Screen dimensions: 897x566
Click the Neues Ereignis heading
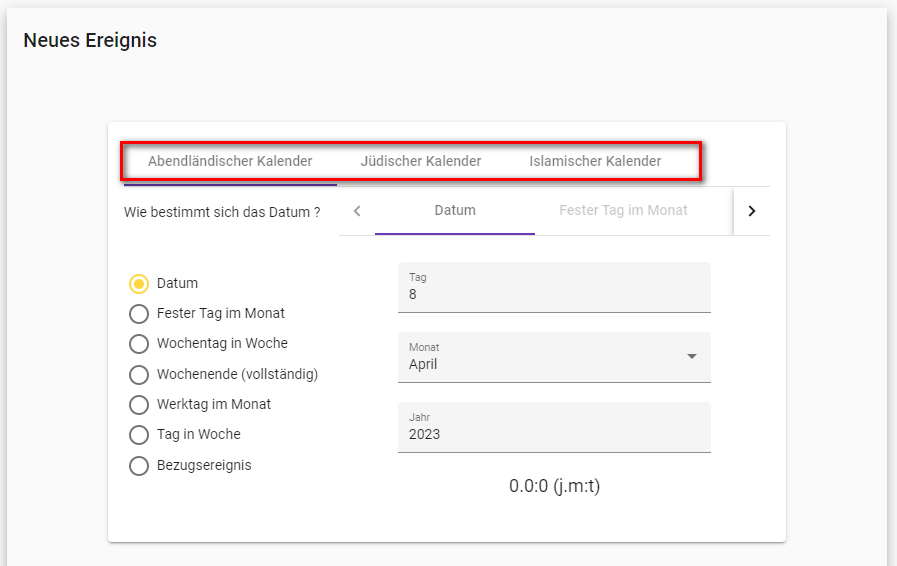click(x=90, y=41)
